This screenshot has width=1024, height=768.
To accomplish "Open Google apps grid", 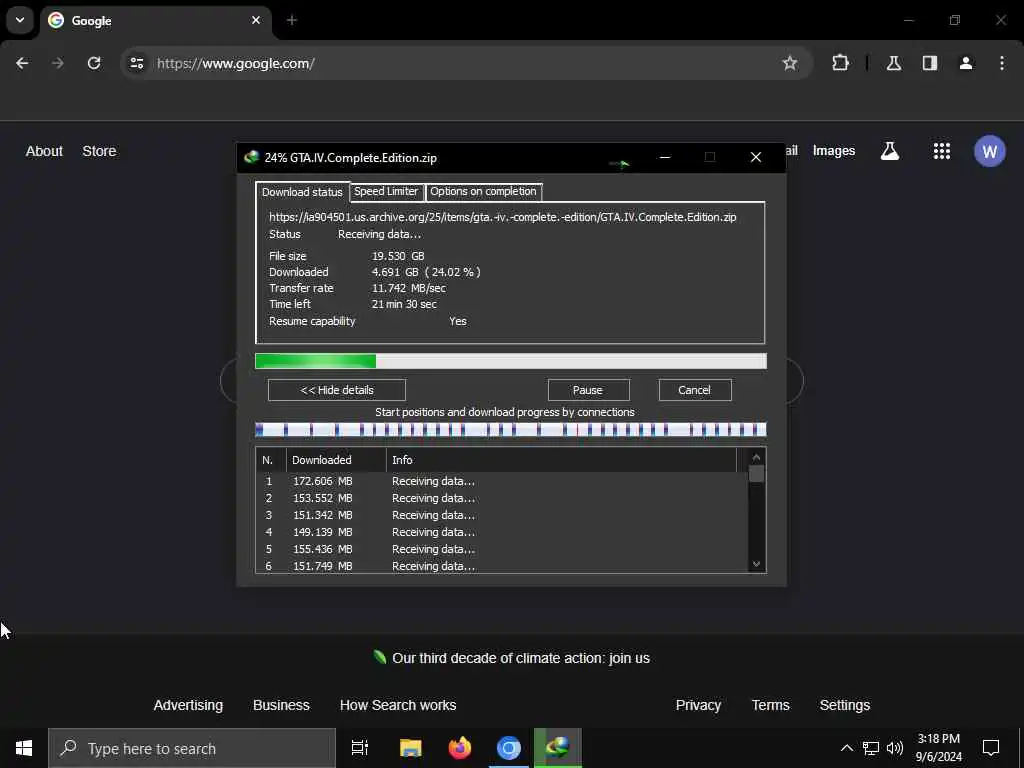I will (942, 152).
